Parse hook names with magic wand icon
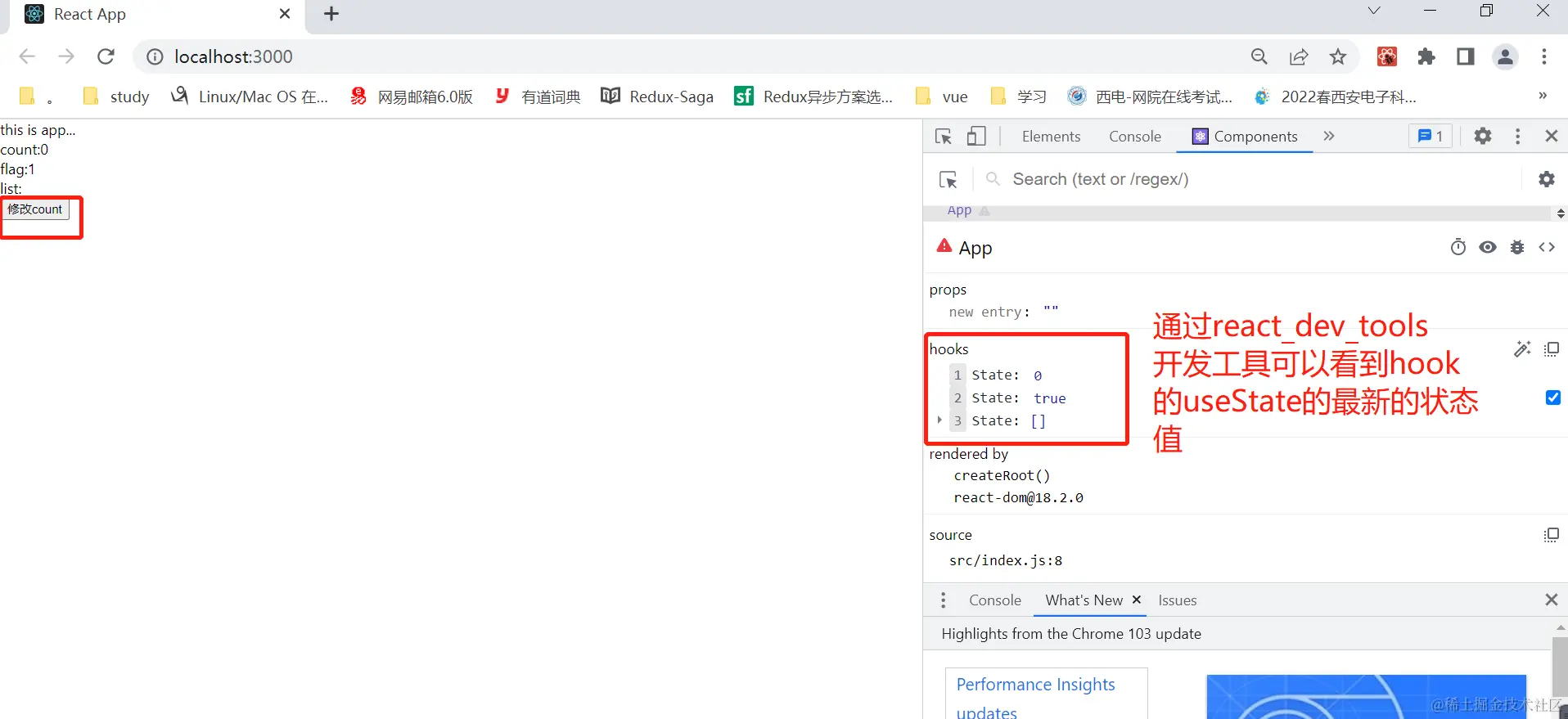Screen dimensions: 1568x719 pyautogui.click(x=1522, y=349)
